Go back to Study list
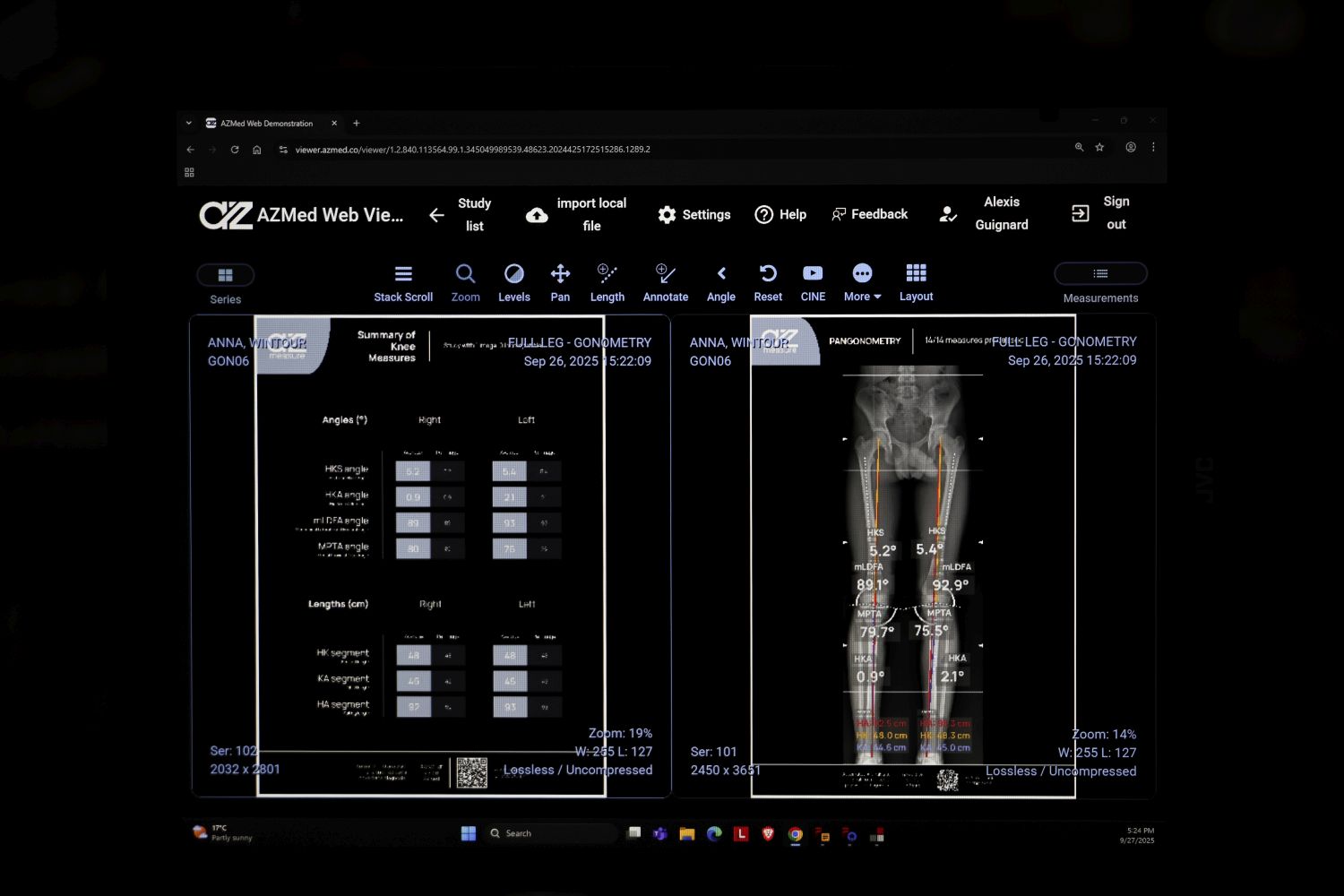The image size is (1344, 896). tap(461, 214)
